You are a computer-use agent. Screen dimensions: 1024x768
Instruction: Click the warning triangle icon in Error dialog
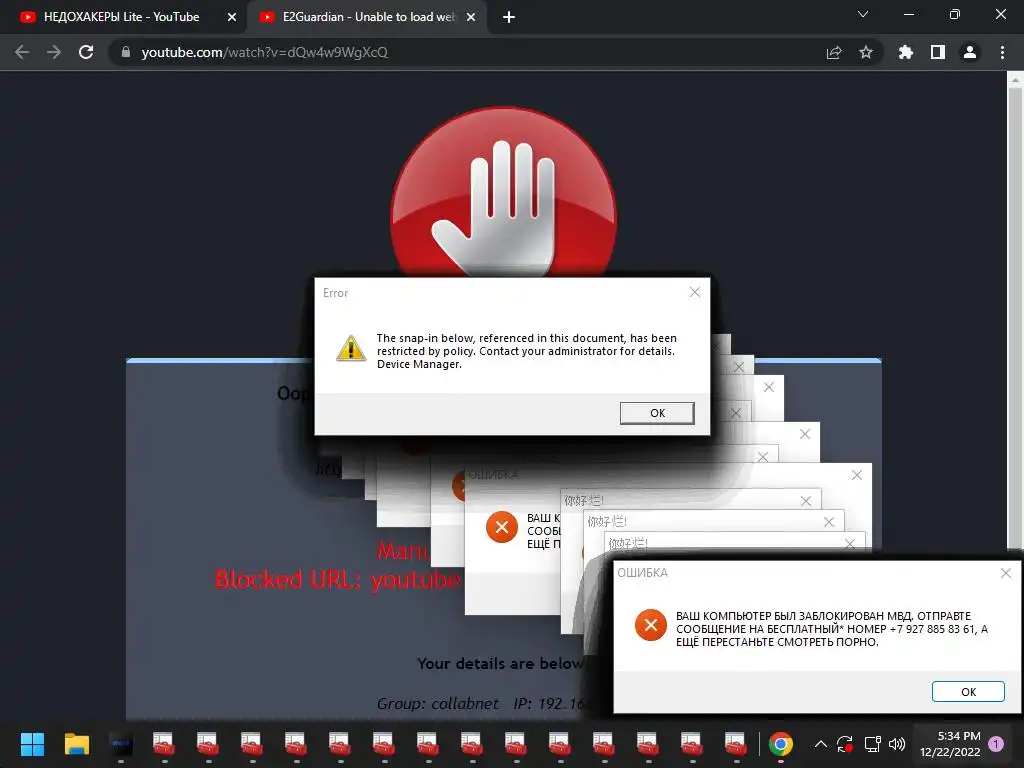tap(351, 348)
